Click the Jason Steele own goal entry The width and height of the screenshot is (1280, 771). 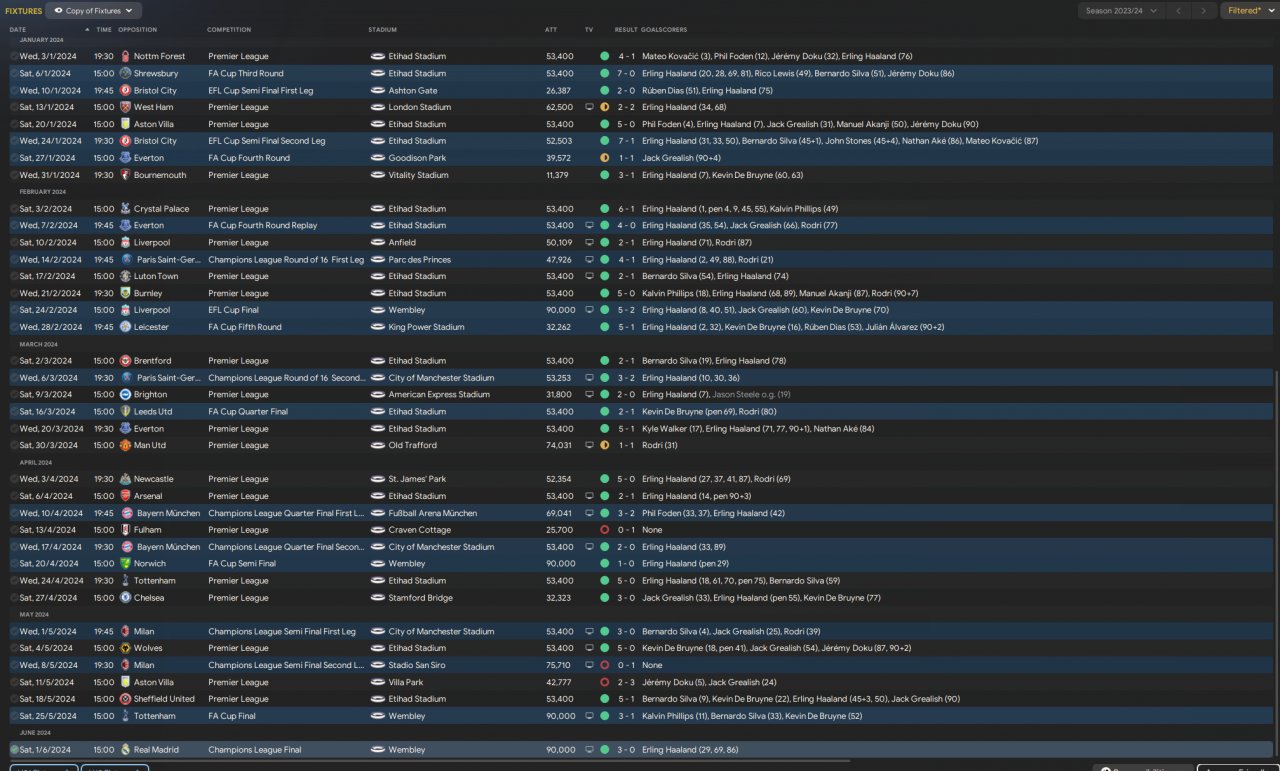[751, 395]
